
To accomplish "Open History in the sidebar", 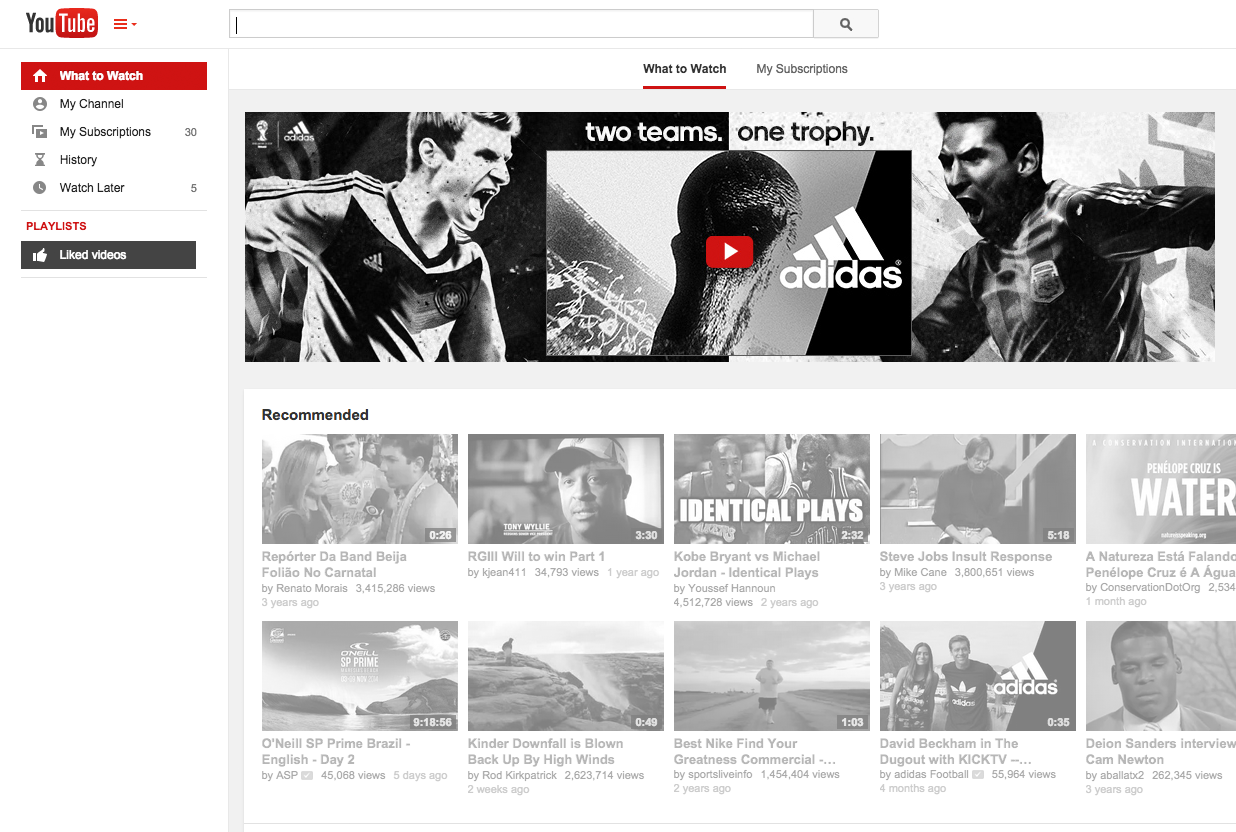I will (114, 160).
